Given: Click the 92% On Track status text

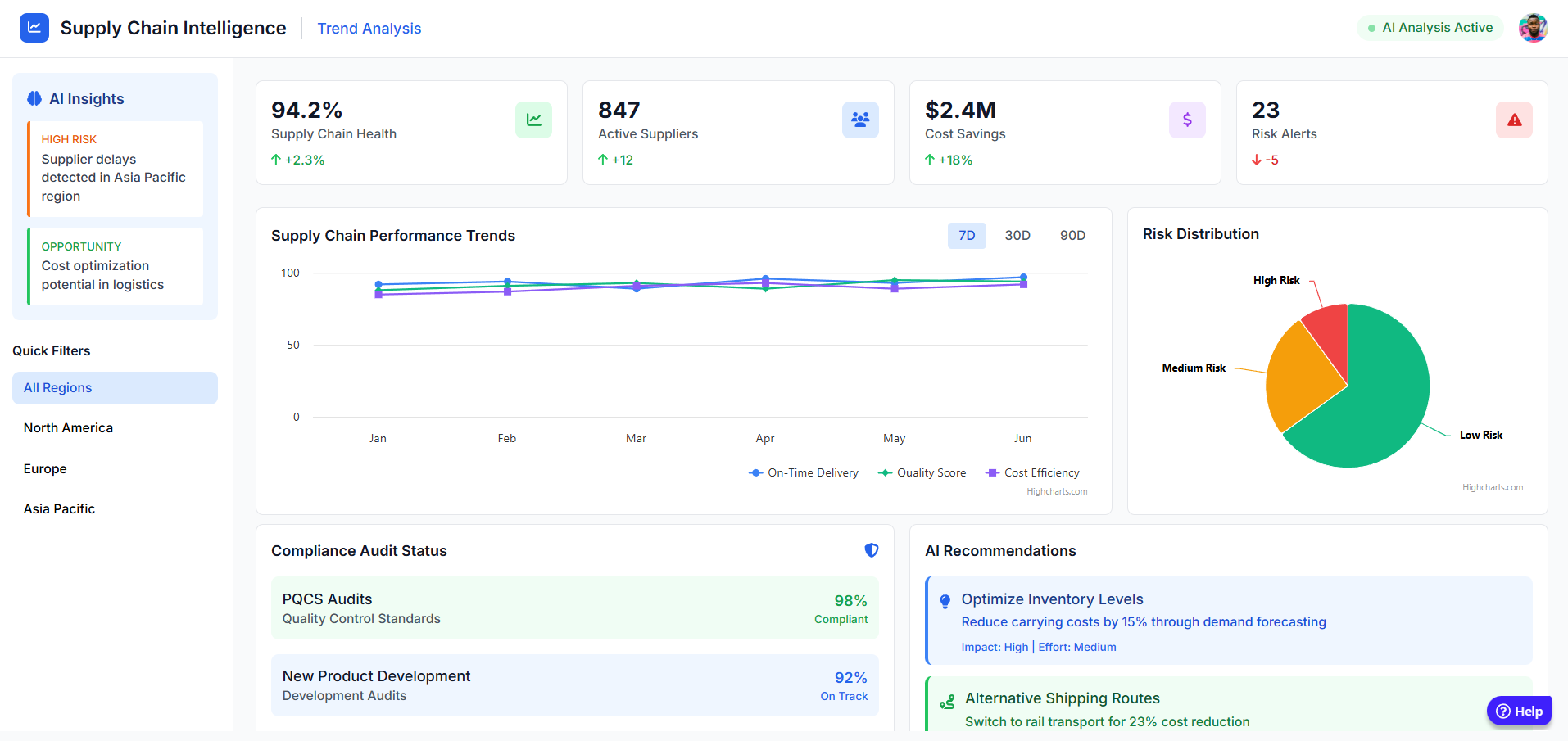Looking at the screenshot, I should pyautogui.click(x=844, y=686).
